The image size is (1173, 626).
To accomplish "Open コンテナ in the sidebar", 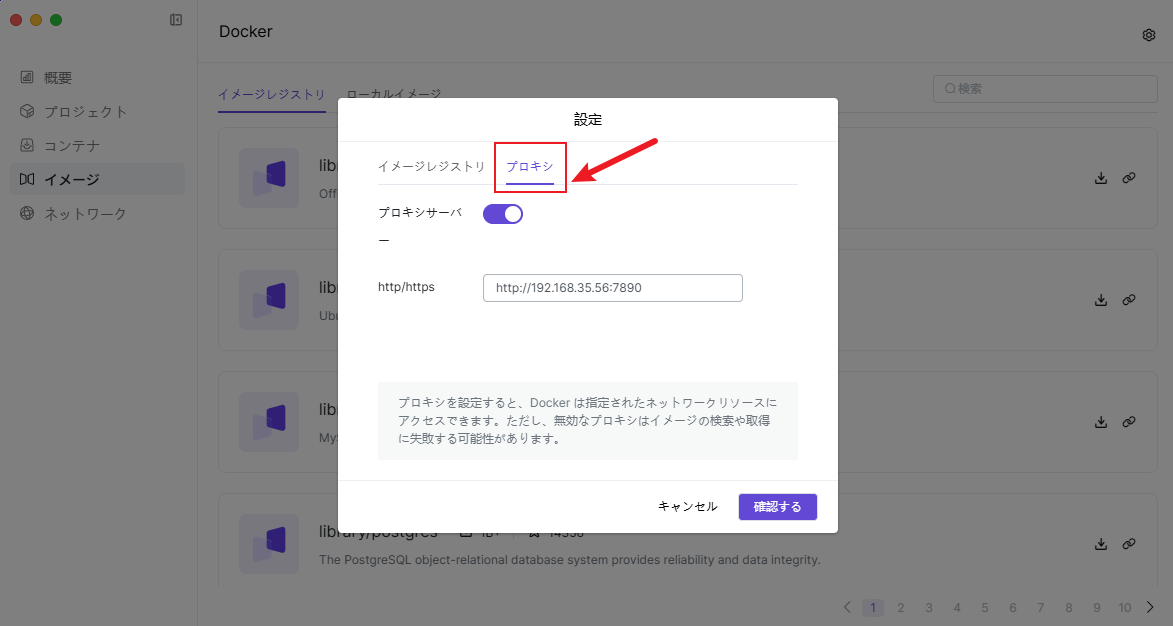I will click(x=71, y=146).
